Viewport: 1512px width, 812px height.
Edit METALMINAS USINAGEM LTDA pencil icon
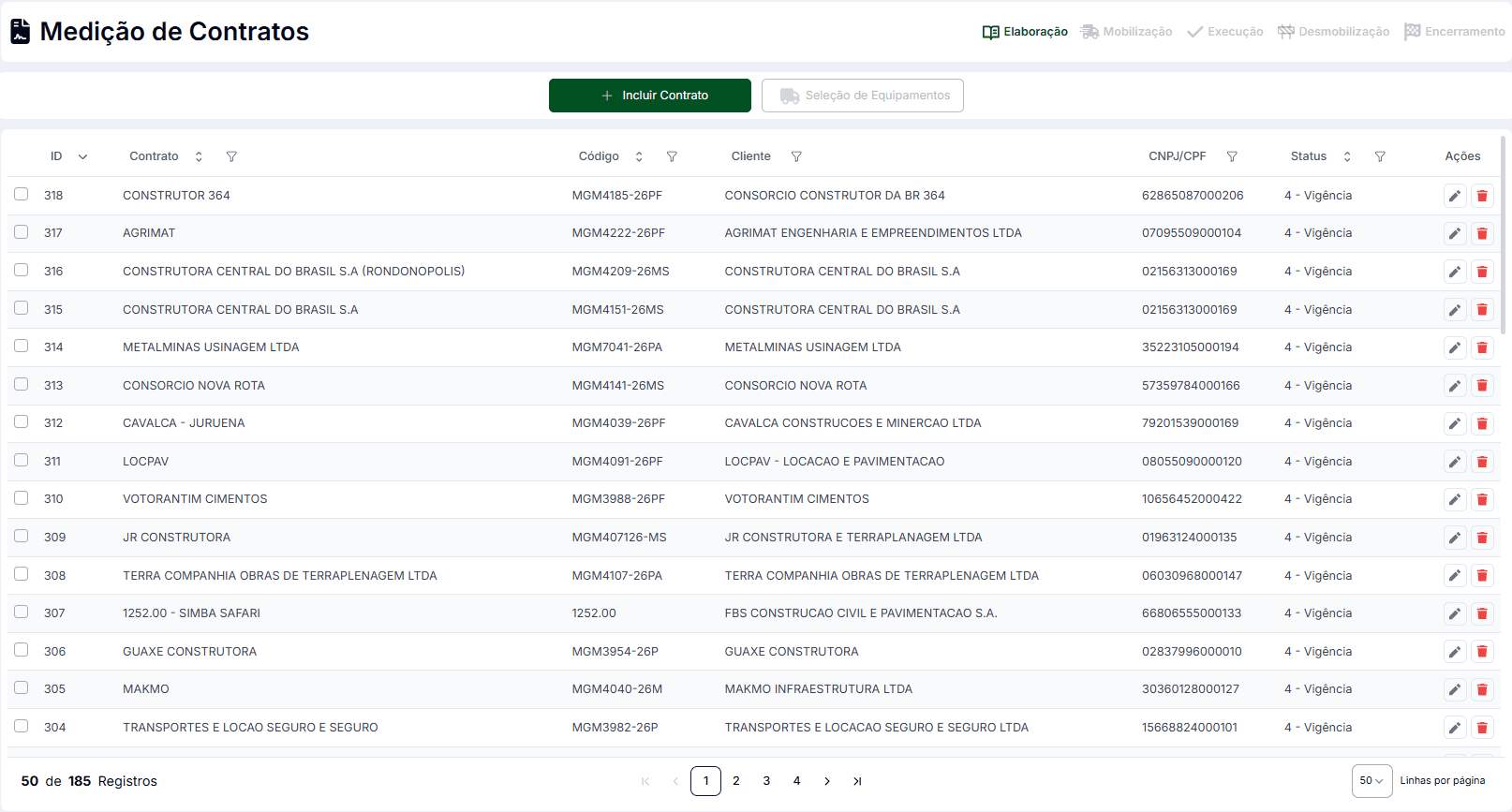click(1455, 347)
